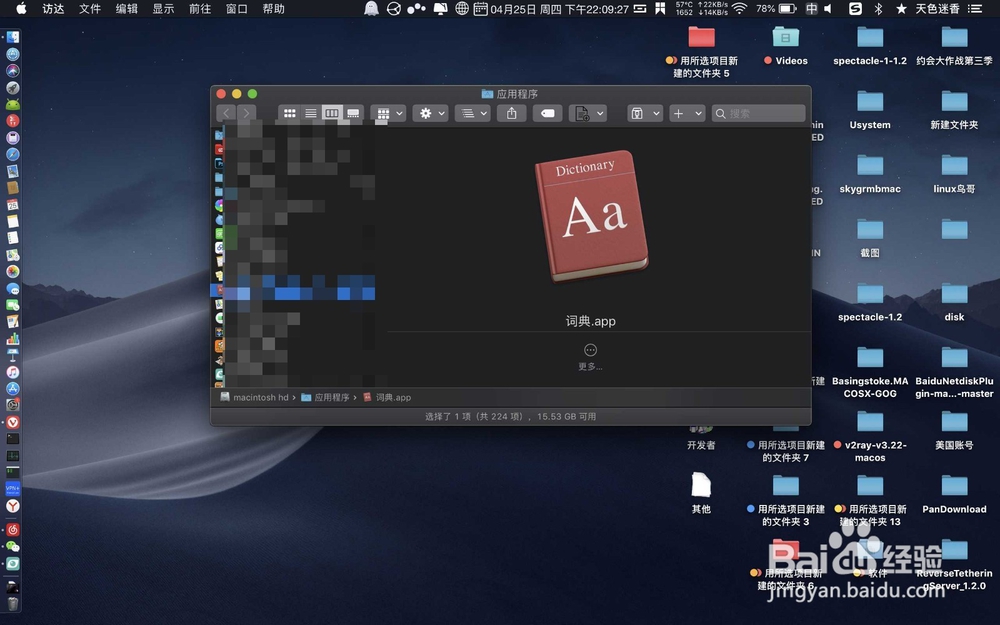Switch Finder to column view
This screenshot has height=625, width=1000.
[332, 114]
